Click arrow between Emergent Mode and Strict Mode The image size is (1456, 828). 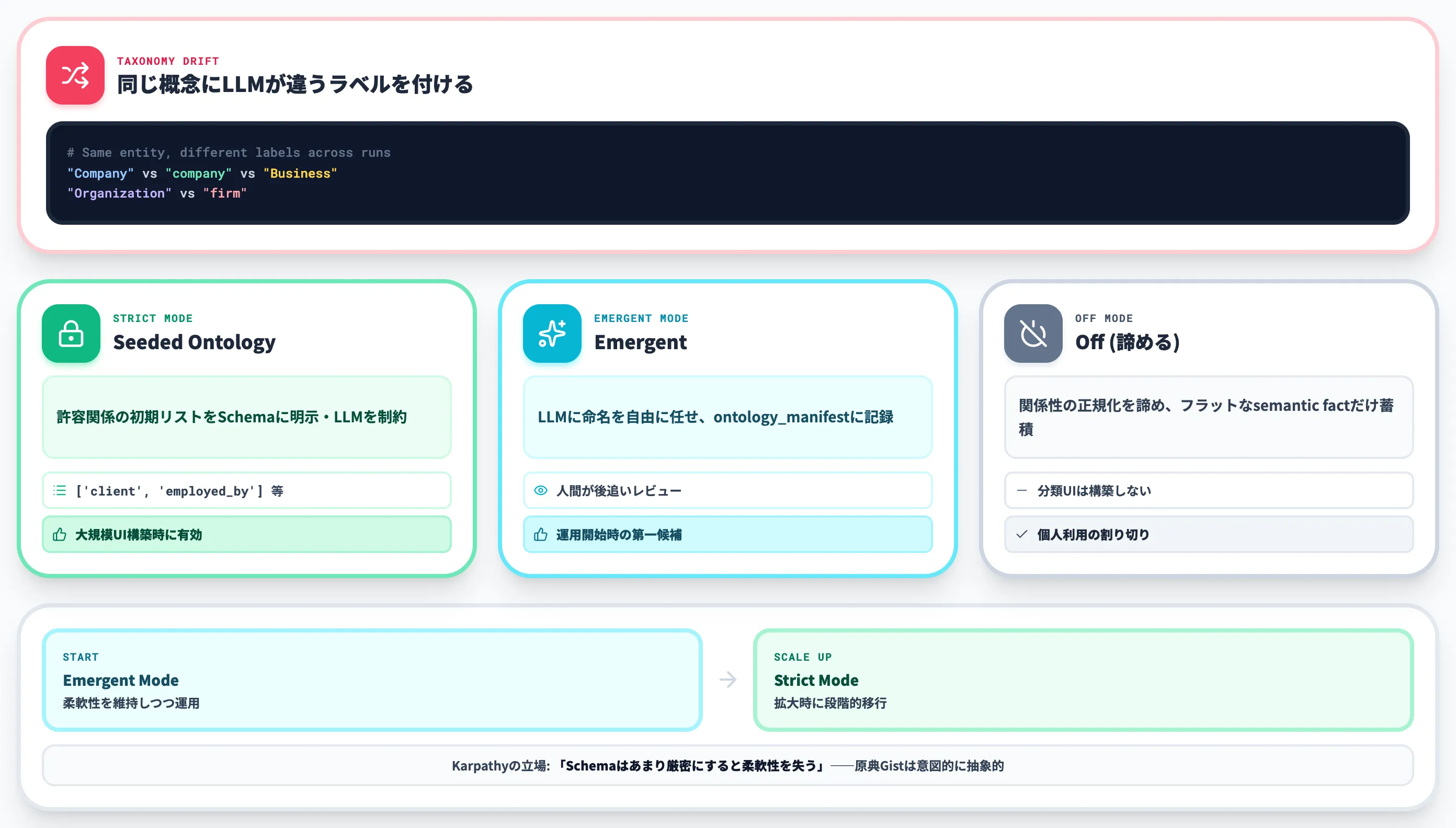(727, 680)
